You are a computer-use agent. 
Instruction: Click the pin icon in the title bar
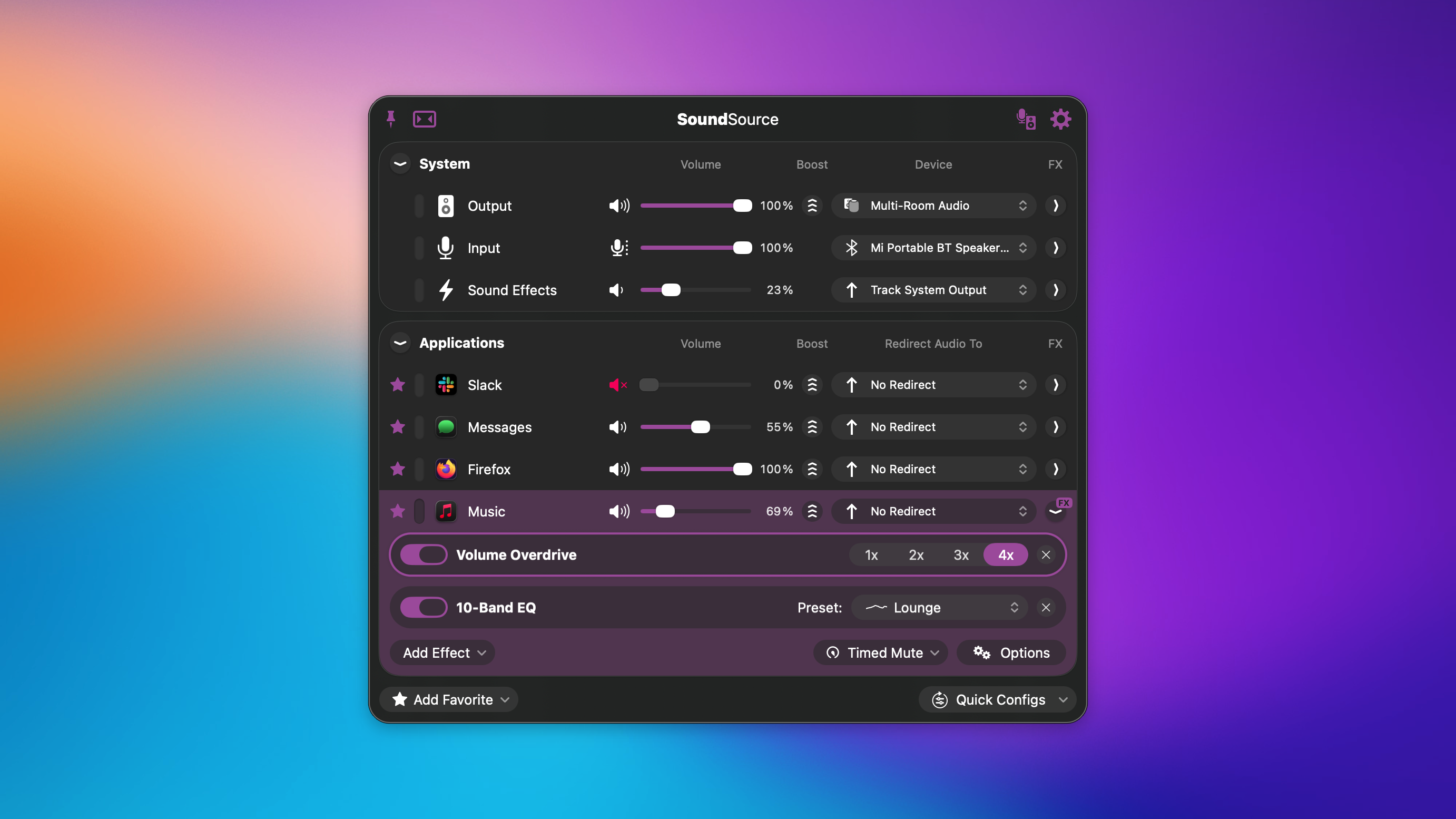[x=391, y=119]
